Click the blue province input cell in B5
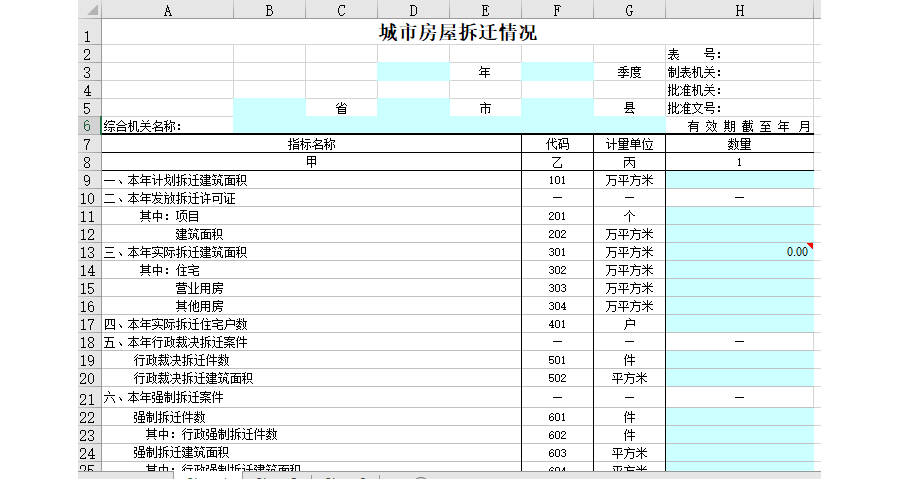The height and width of the screenshot is (479, 900). 269,108
